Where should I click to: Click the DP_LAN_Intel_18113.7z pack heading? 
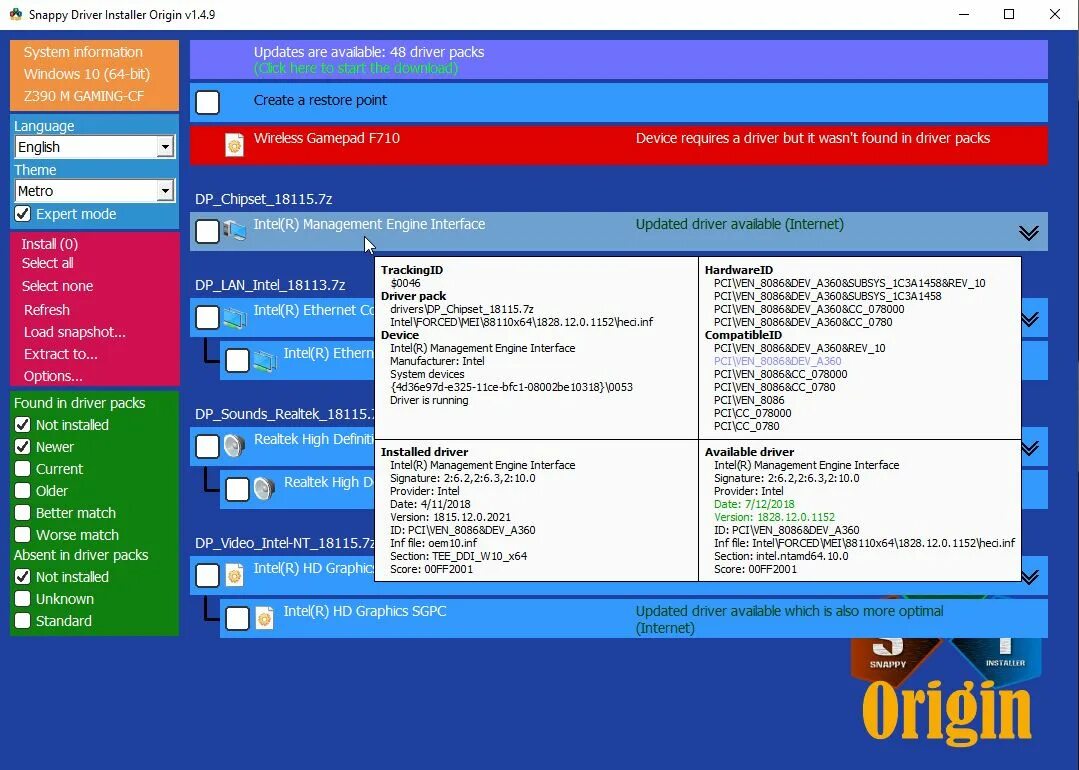[270, 285]
